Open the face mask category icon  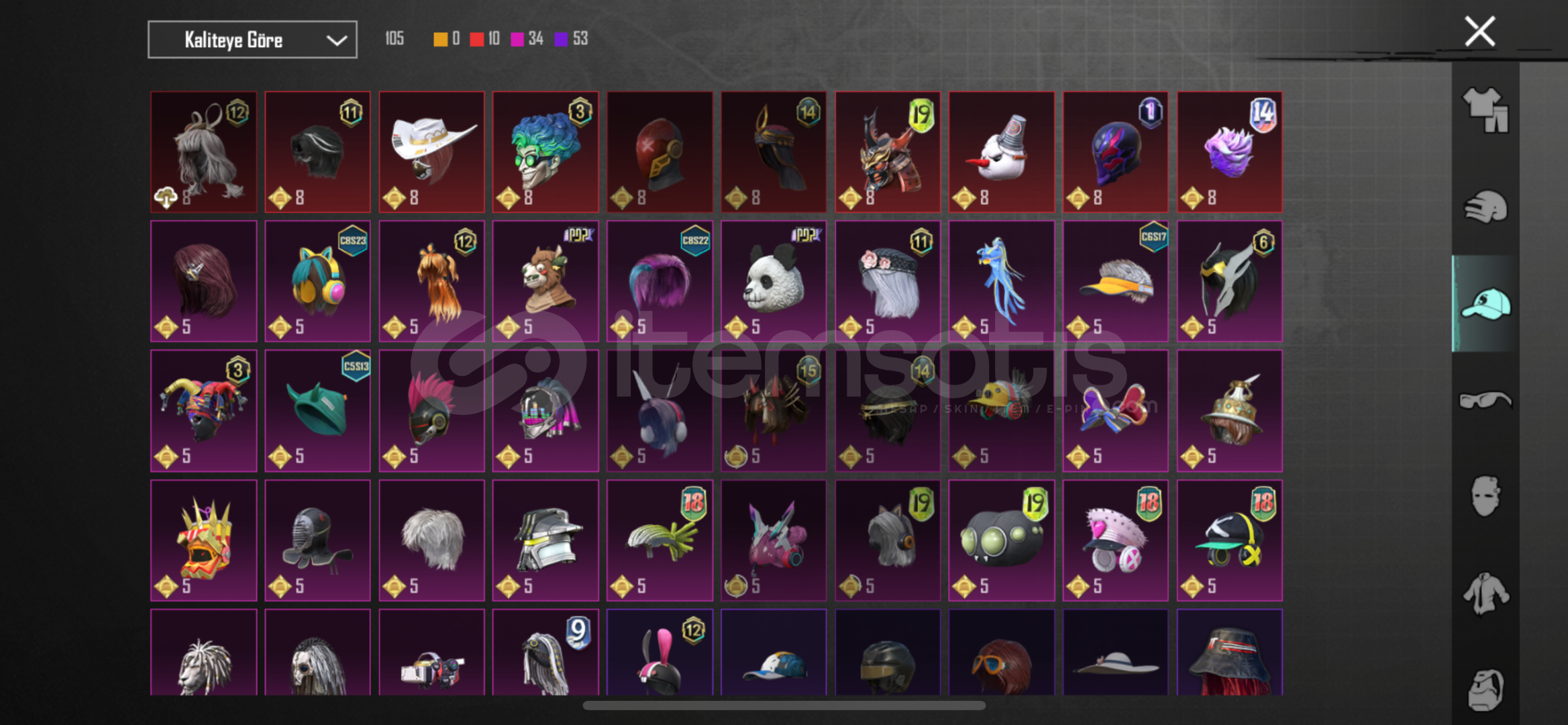point(1485,496)
